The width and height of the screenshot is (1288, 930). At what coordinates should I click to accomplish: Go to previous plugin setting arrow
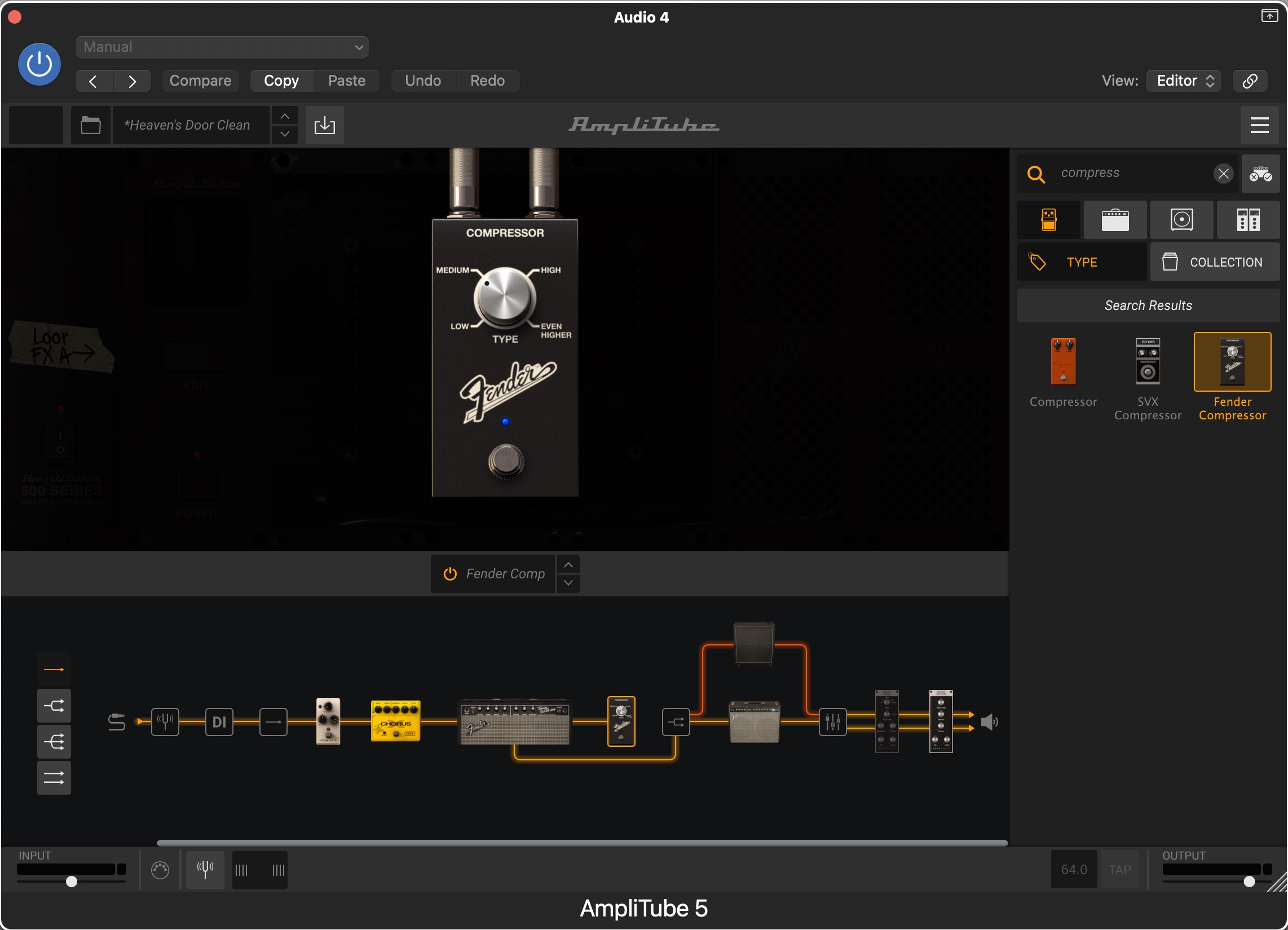94,81
